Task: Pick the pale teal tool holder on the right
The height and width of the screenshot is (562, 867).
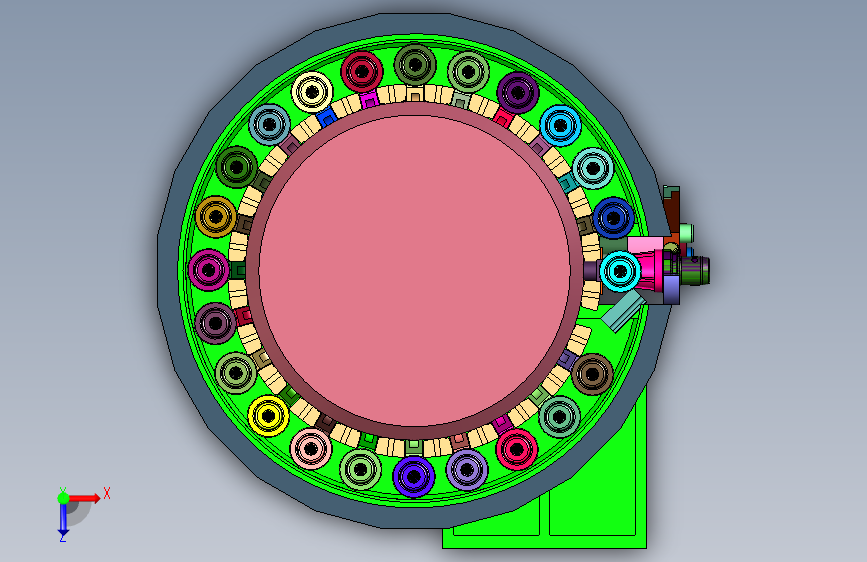Action: [x=593, y=168]
